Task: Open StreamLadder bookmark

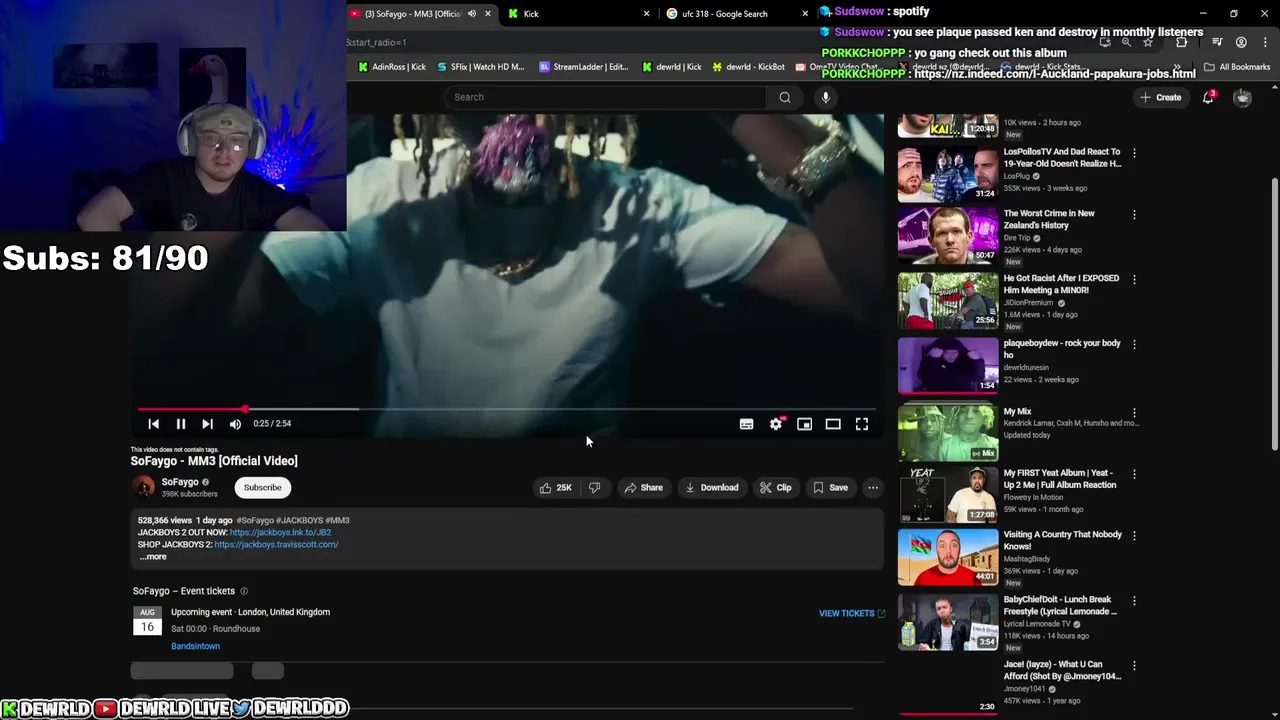Action: coord(583,67)
